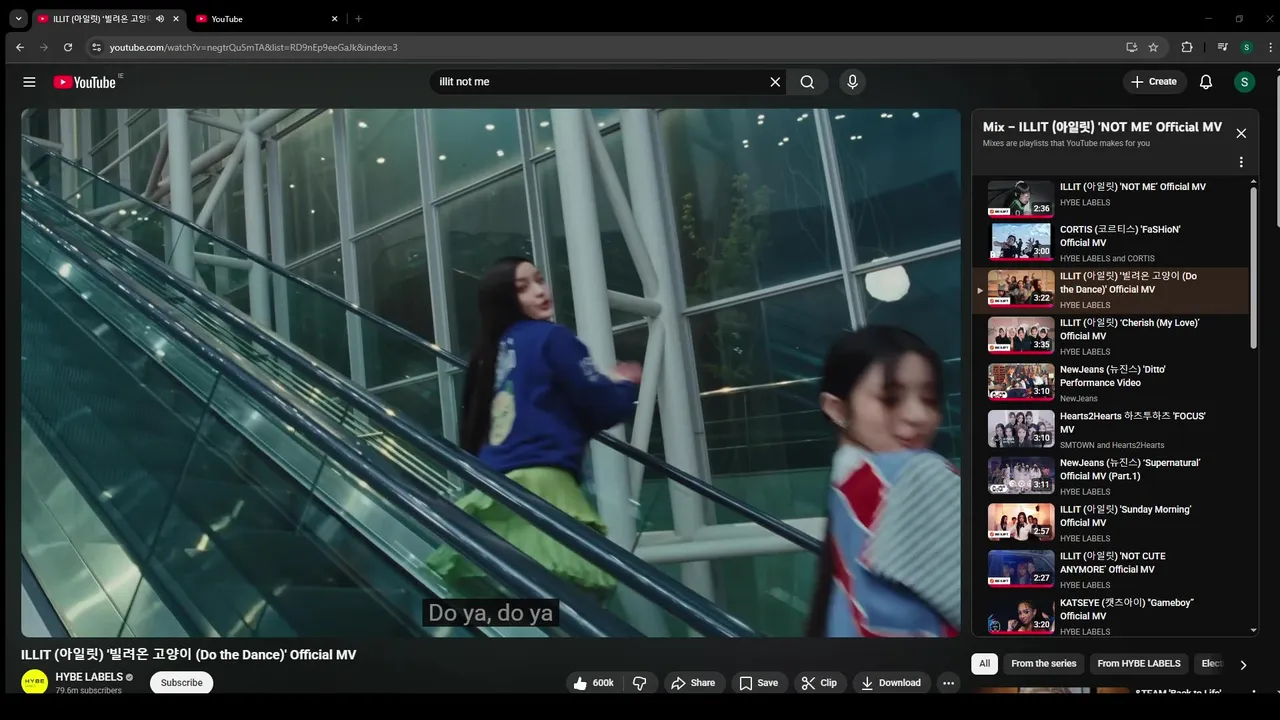Select currently playing 'Do the Dance' playlist item
The image size is (1280, 720).
point(1110,290)
